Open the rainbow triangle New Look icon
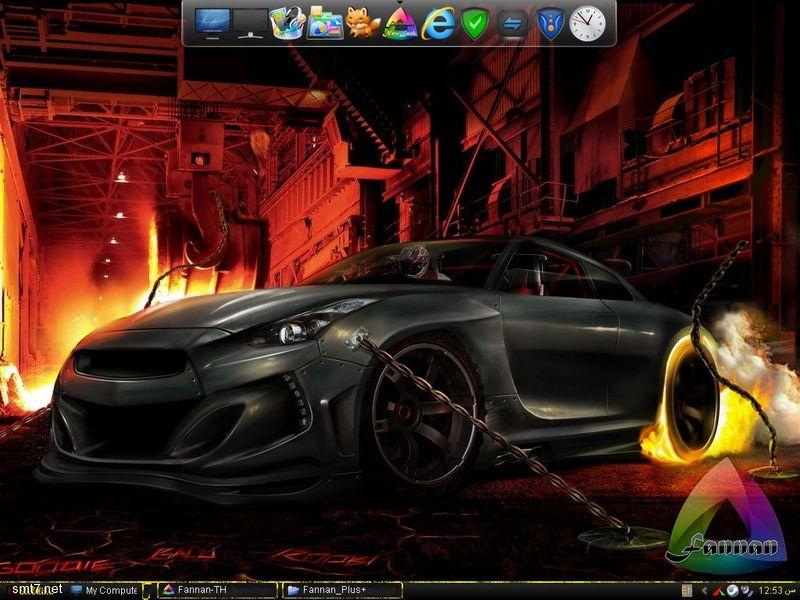 pyautogui.click(x=400, y=23)
